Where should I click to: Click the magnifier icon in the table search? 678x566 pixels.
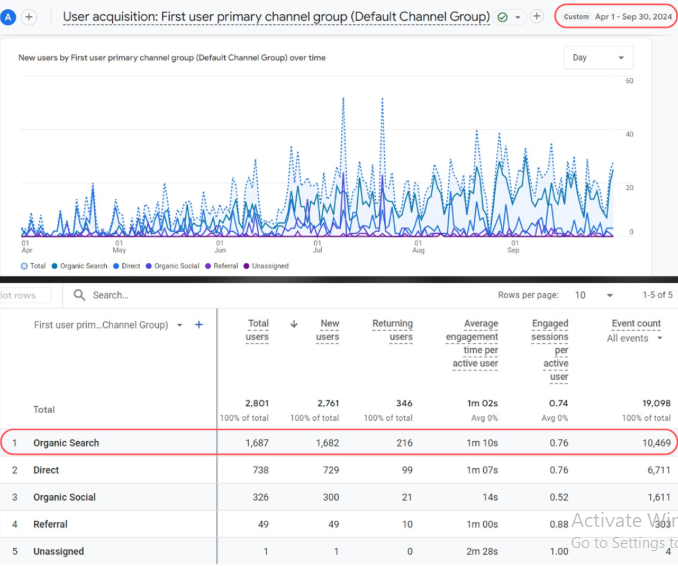[x=80, y=295]
